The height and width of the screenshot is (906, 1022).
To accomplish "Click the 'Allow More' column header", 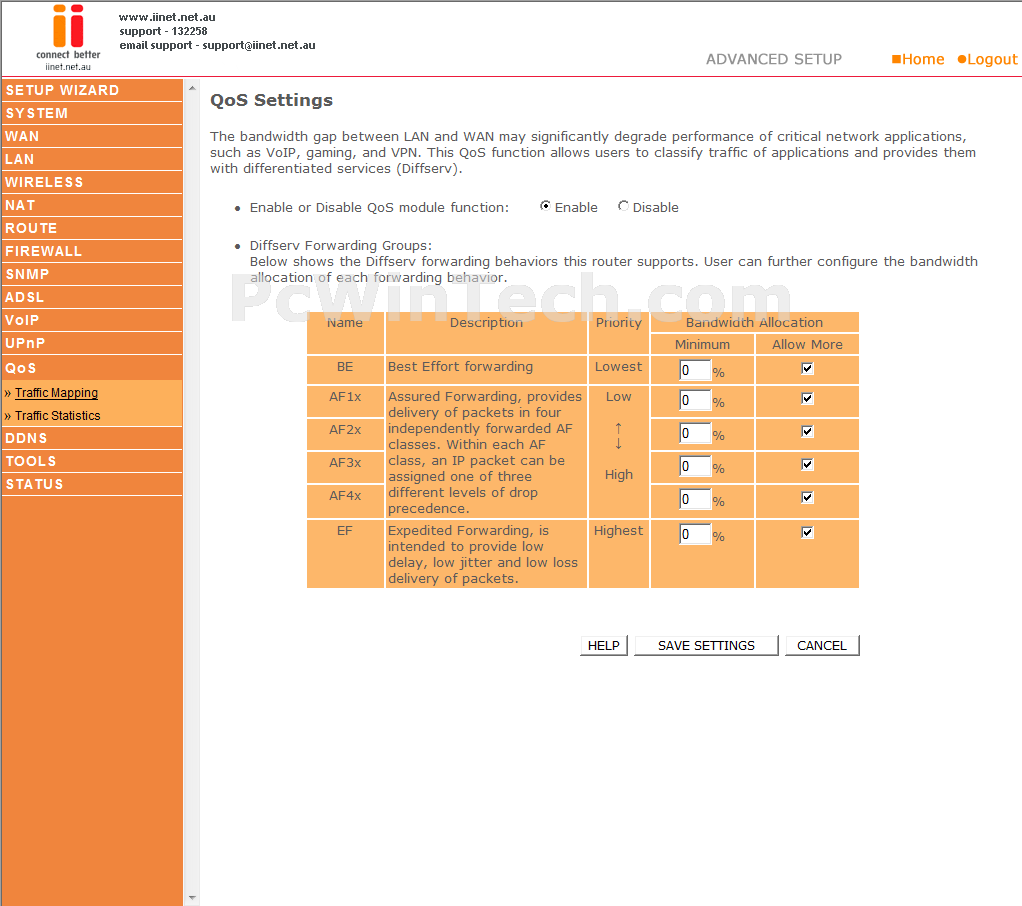I will click(807, 344).
